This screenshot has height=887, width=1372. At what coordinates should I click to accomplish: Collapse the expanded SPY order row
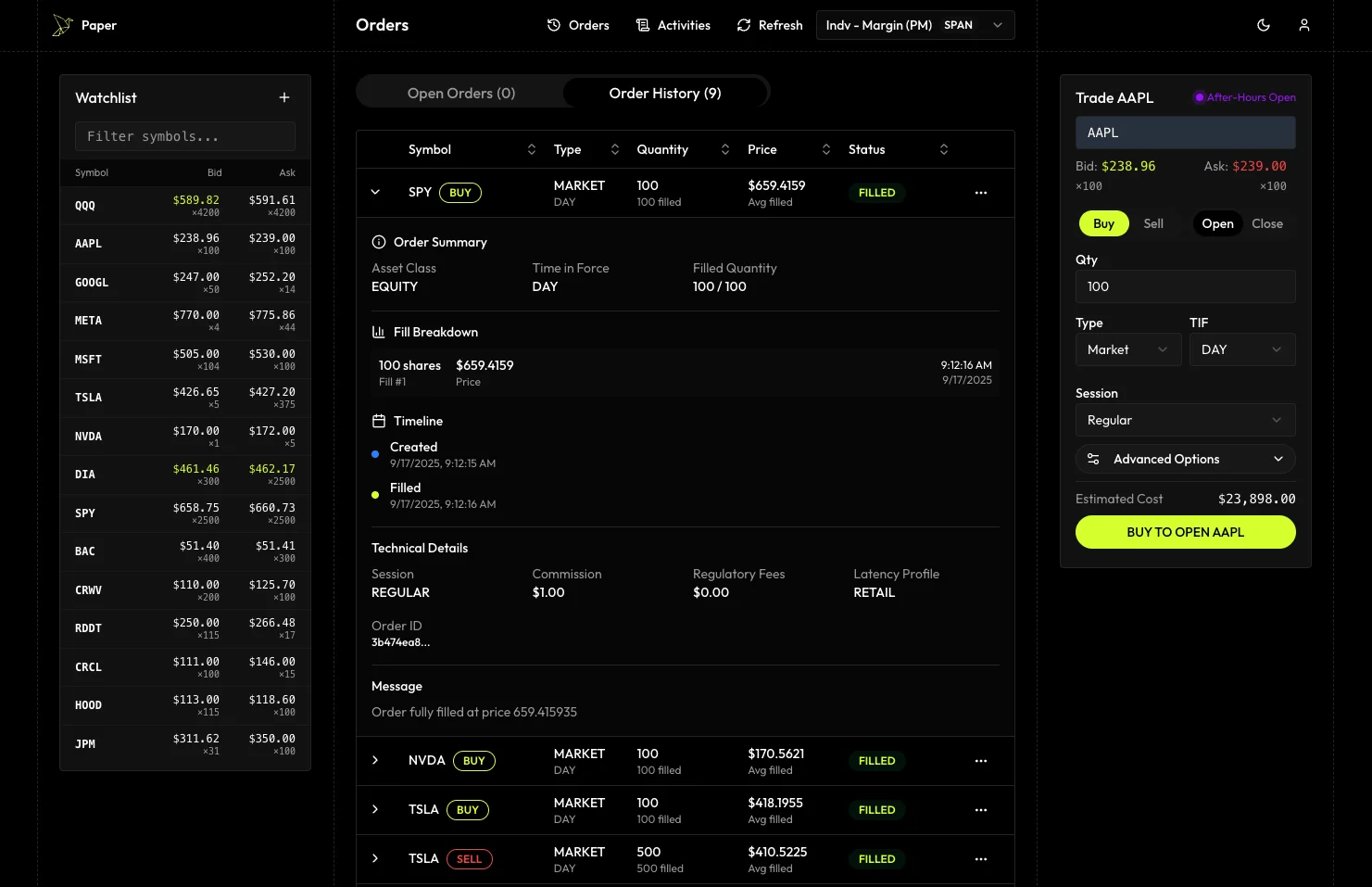coord(375,193)
